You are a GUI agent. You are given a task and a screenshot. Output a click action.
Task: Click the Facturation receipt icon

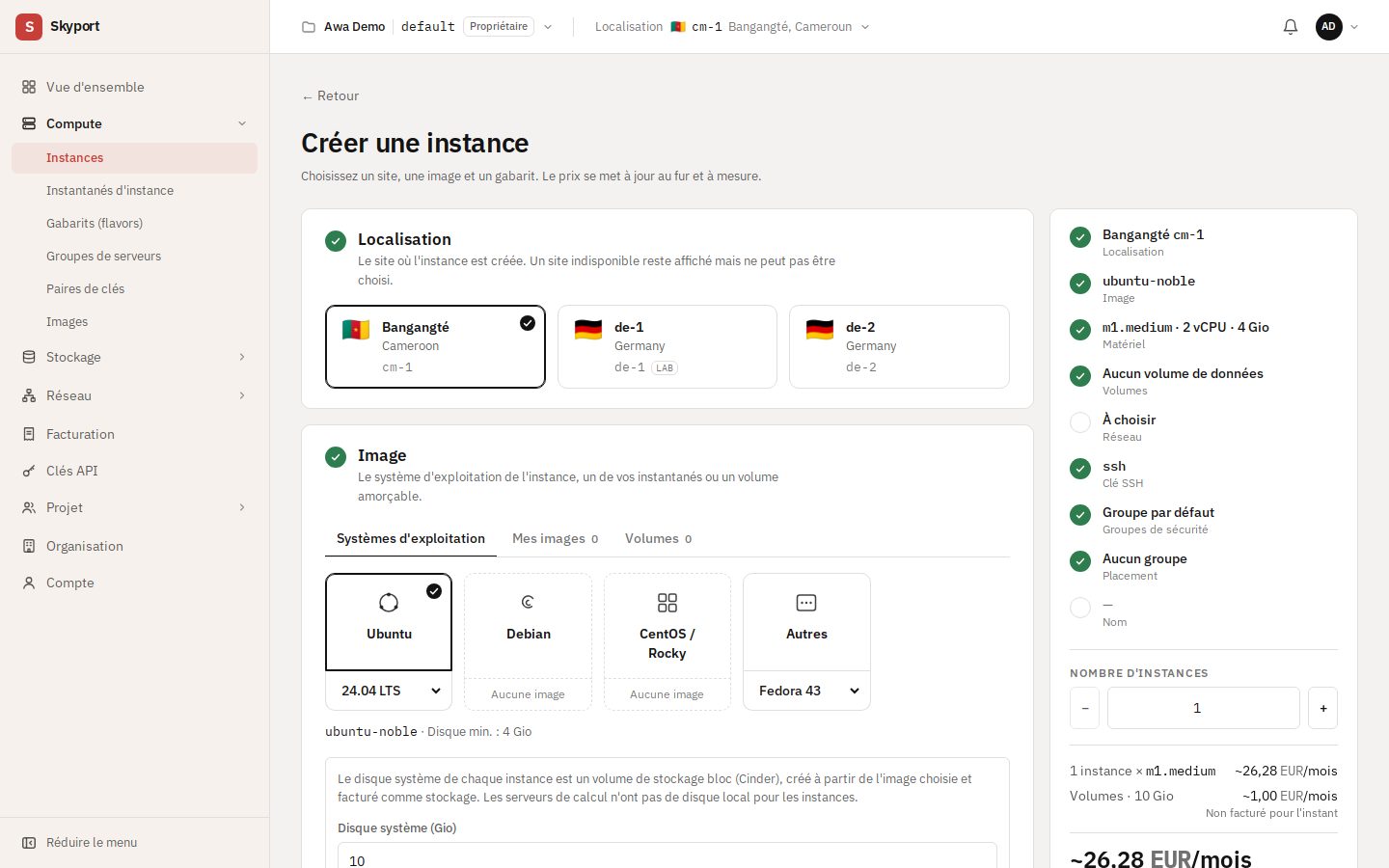29,434
